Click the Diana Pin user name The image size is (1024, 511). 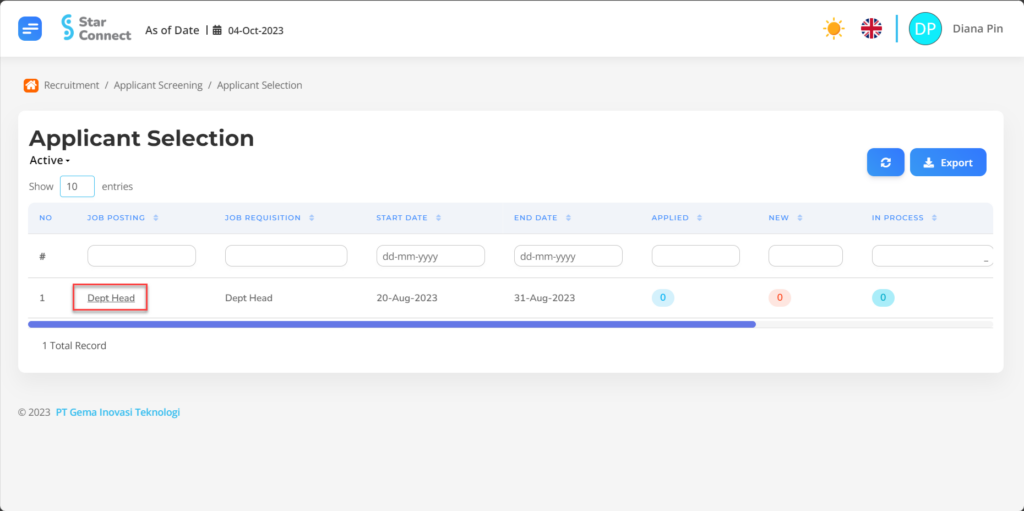pyautogui.click(x=978, y=29)
